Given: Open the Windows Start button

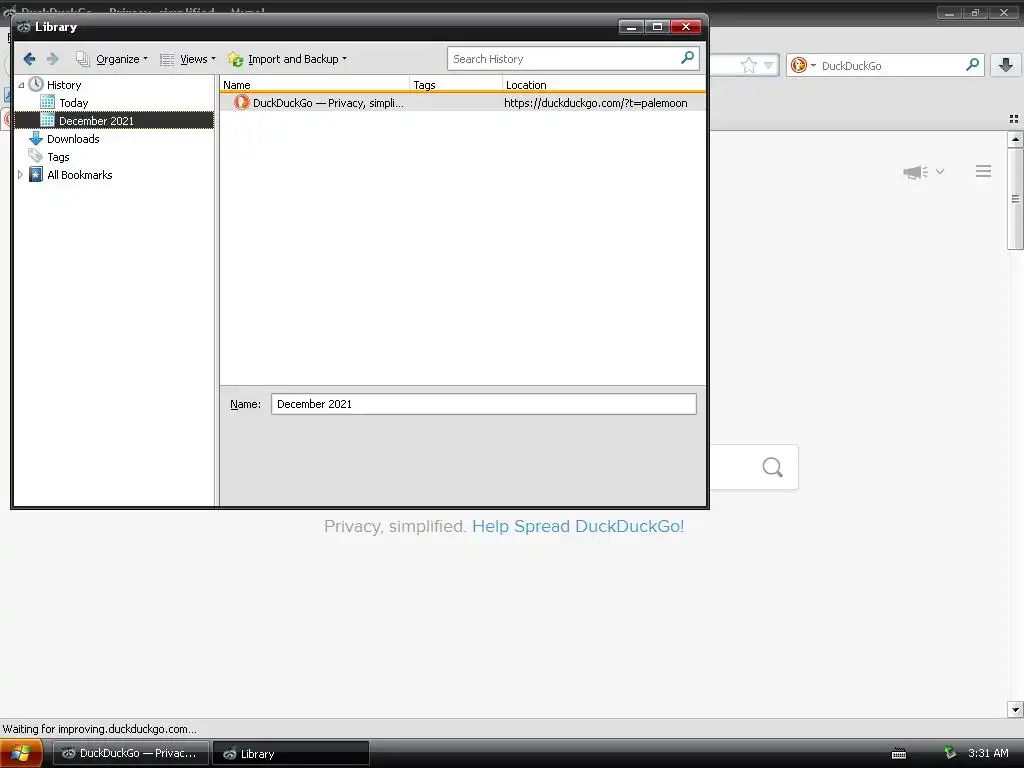Looking at the screenshot, I should tap(21, 753).
